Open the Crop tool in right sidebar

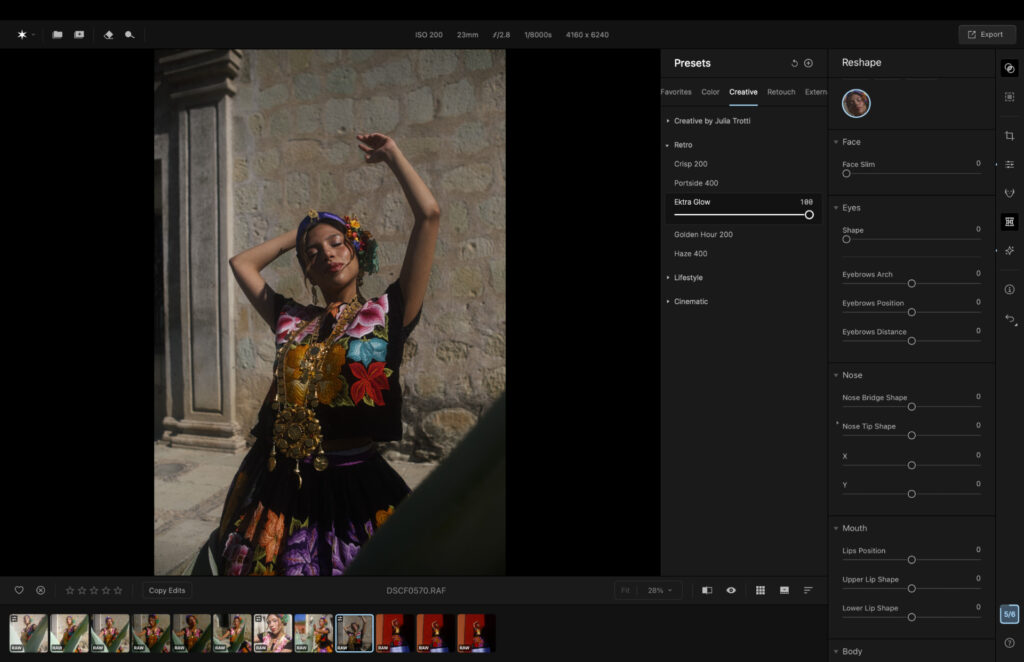[x=1009, y=135]
